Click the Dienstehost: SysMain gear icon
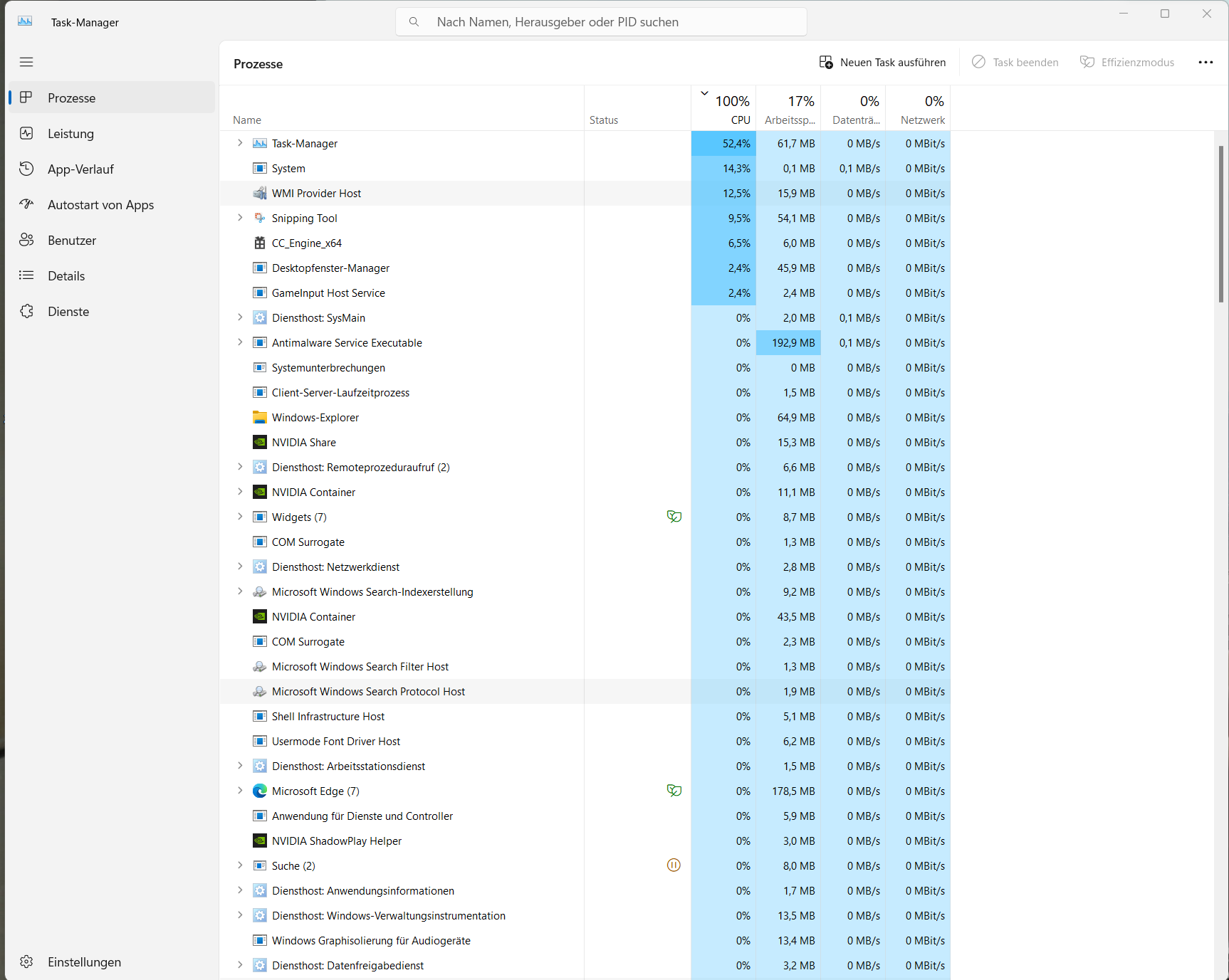The image size is (1229, 980). tap(260, 317)
